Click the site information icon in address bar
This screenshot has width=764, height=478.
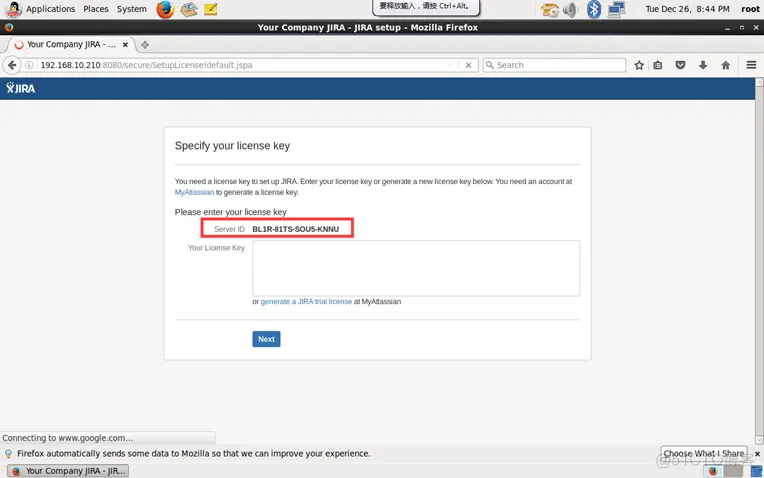[x=29, y=65]
